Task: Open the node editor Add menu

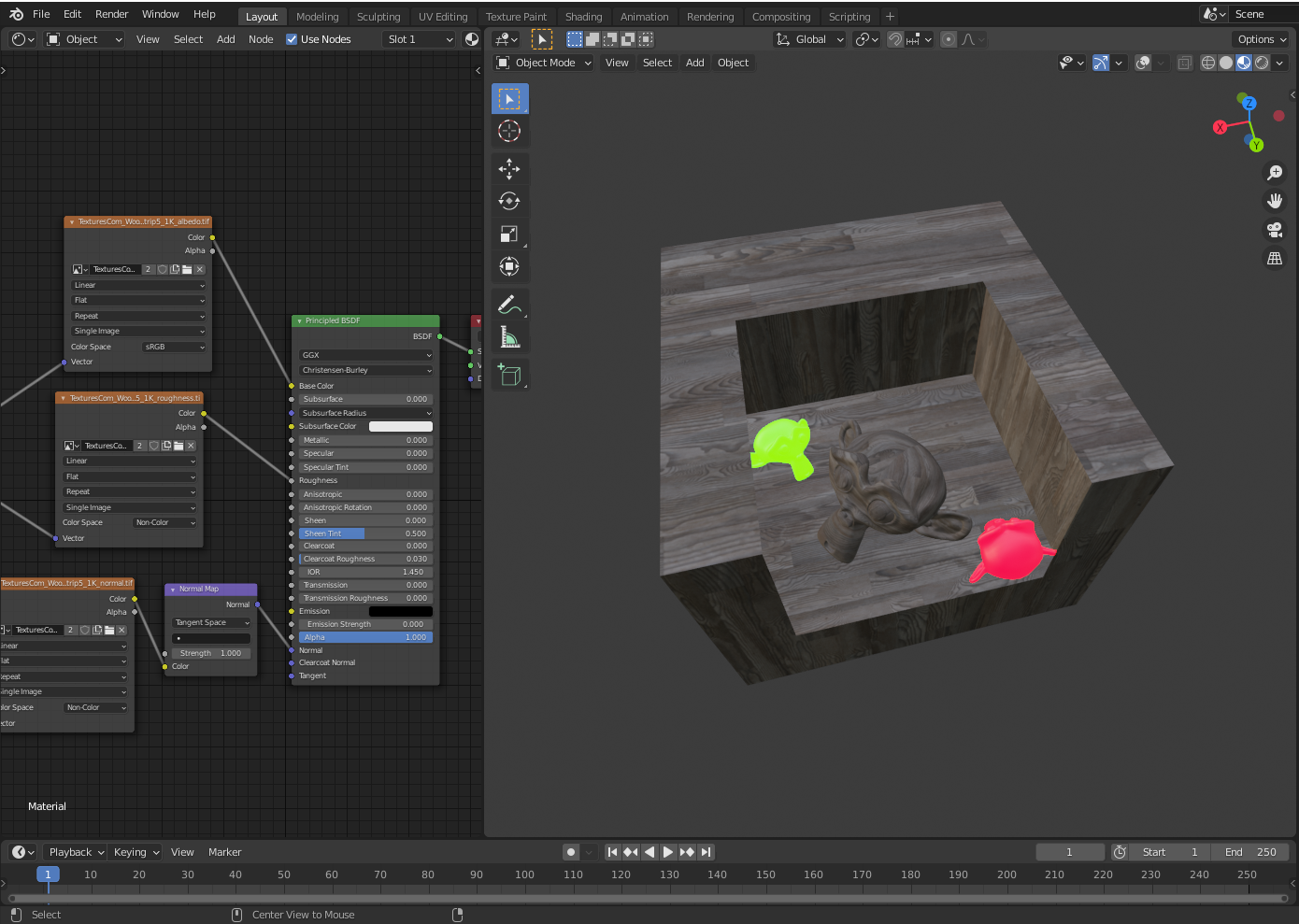Action: pos(226,39)
